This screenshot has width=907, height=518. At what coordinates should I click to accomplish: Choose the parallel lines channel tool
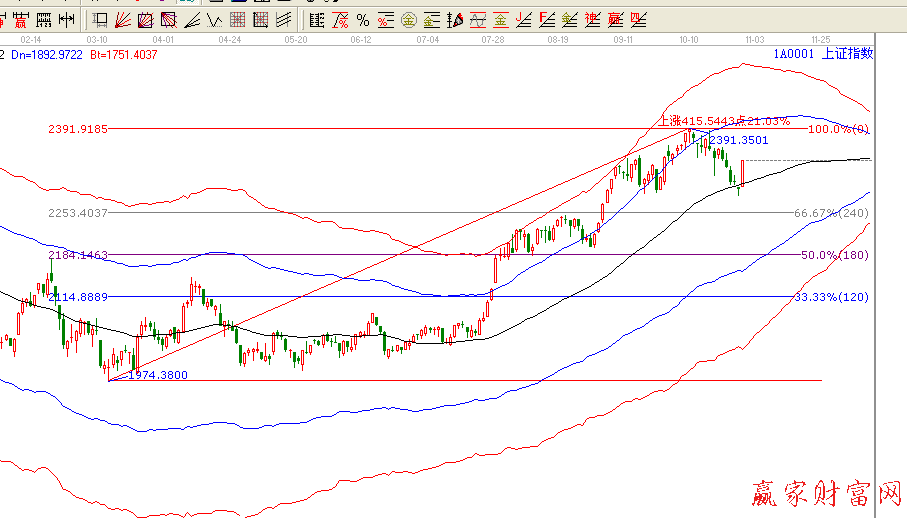(284, 19)
